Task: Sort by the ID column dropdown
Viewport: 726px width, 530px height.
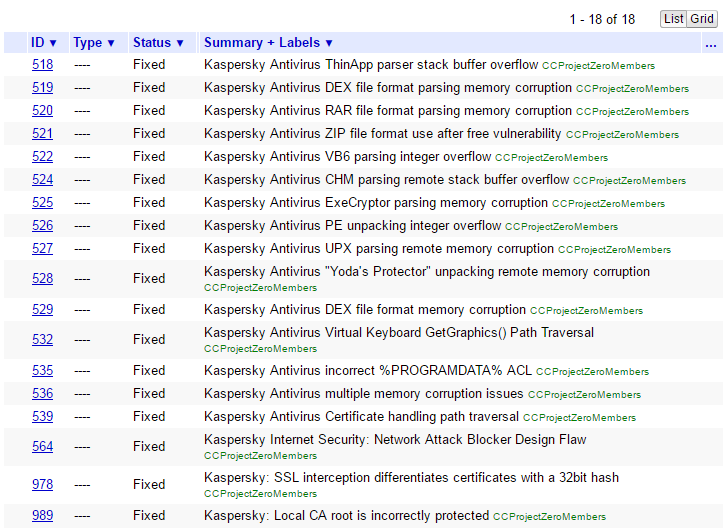Action: click(x=44, y=43)
